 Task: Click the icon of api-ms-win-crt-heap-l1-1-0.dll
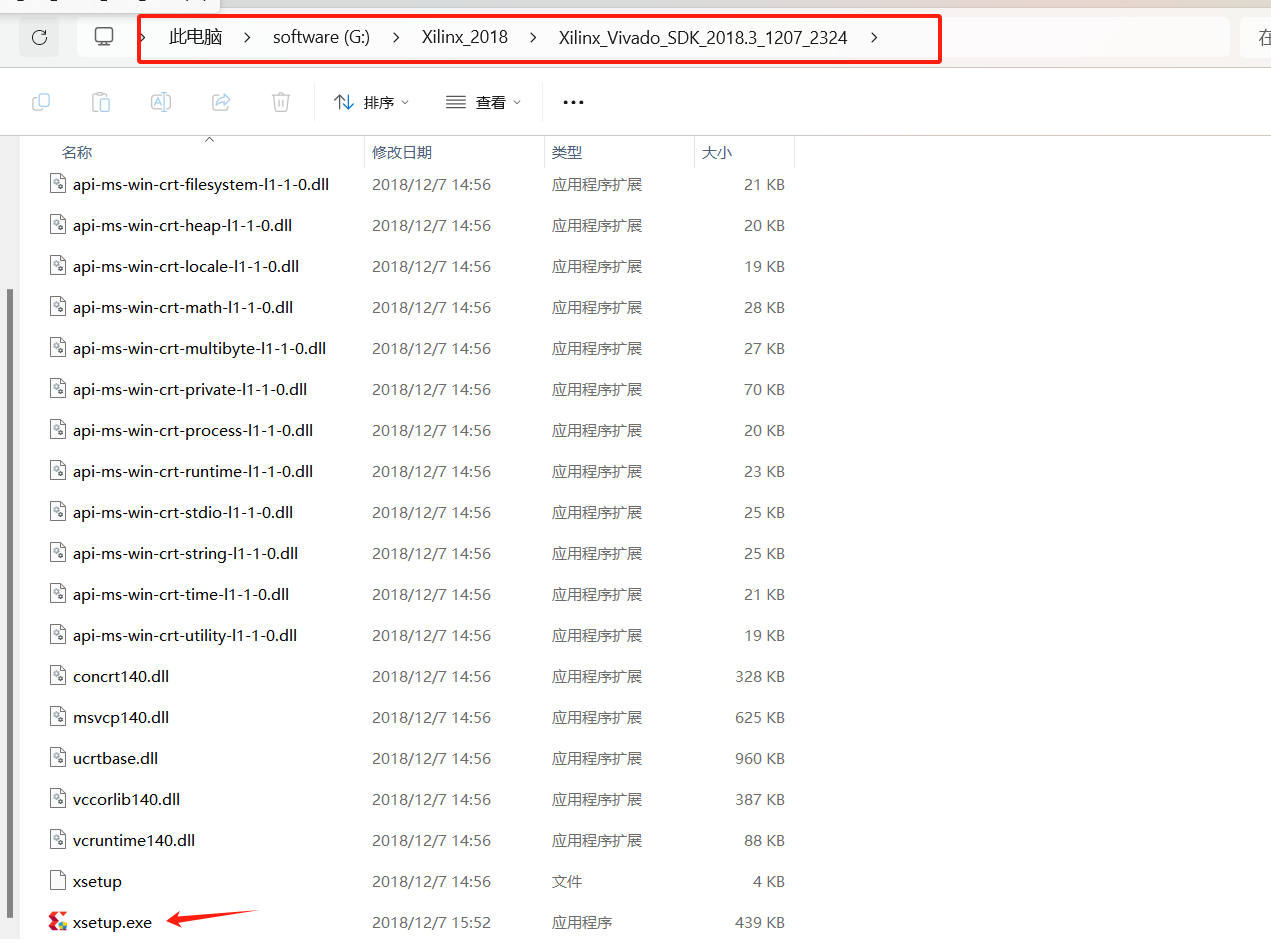tap(58, 225)
